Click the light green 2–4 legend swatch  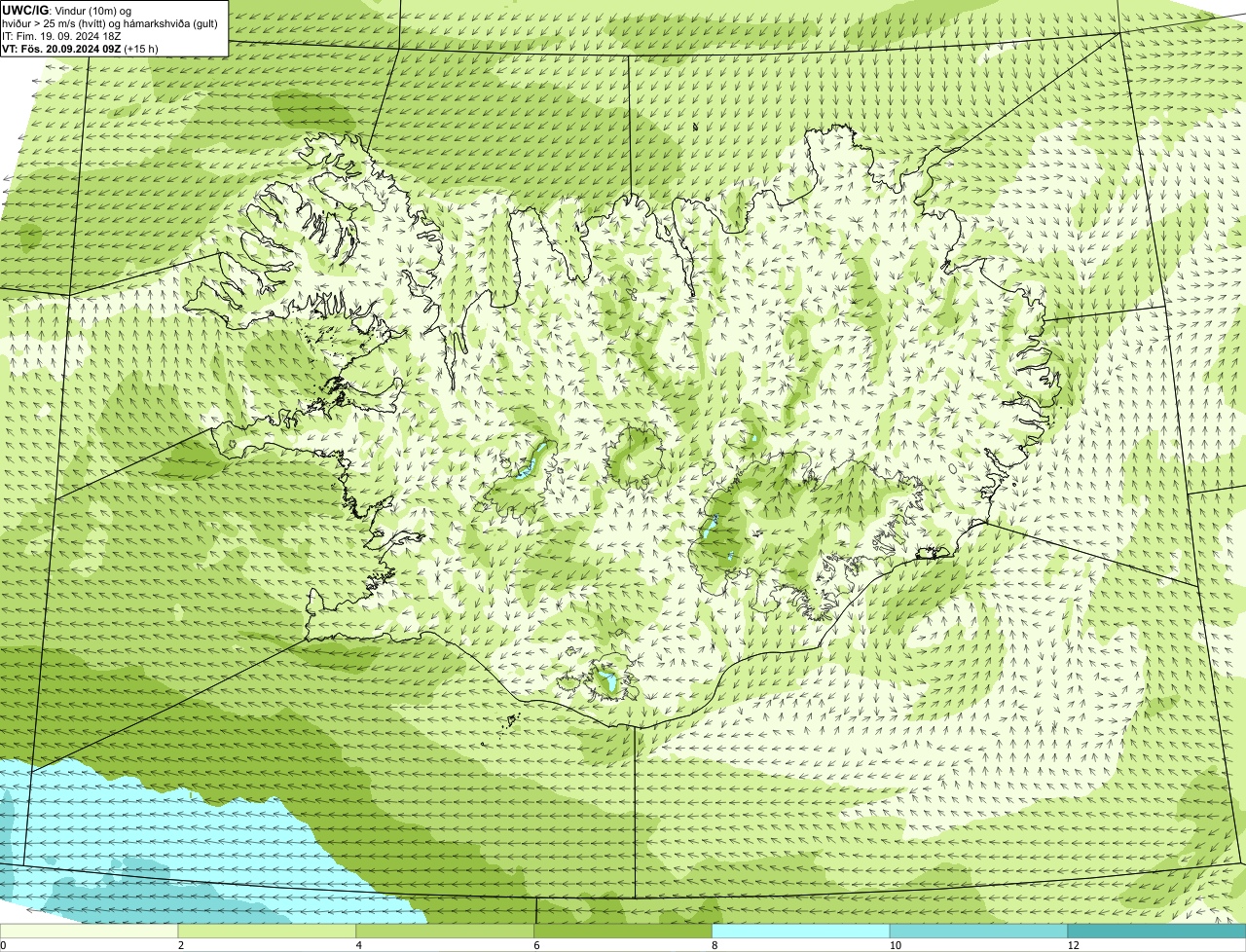[x=268, y=931]
